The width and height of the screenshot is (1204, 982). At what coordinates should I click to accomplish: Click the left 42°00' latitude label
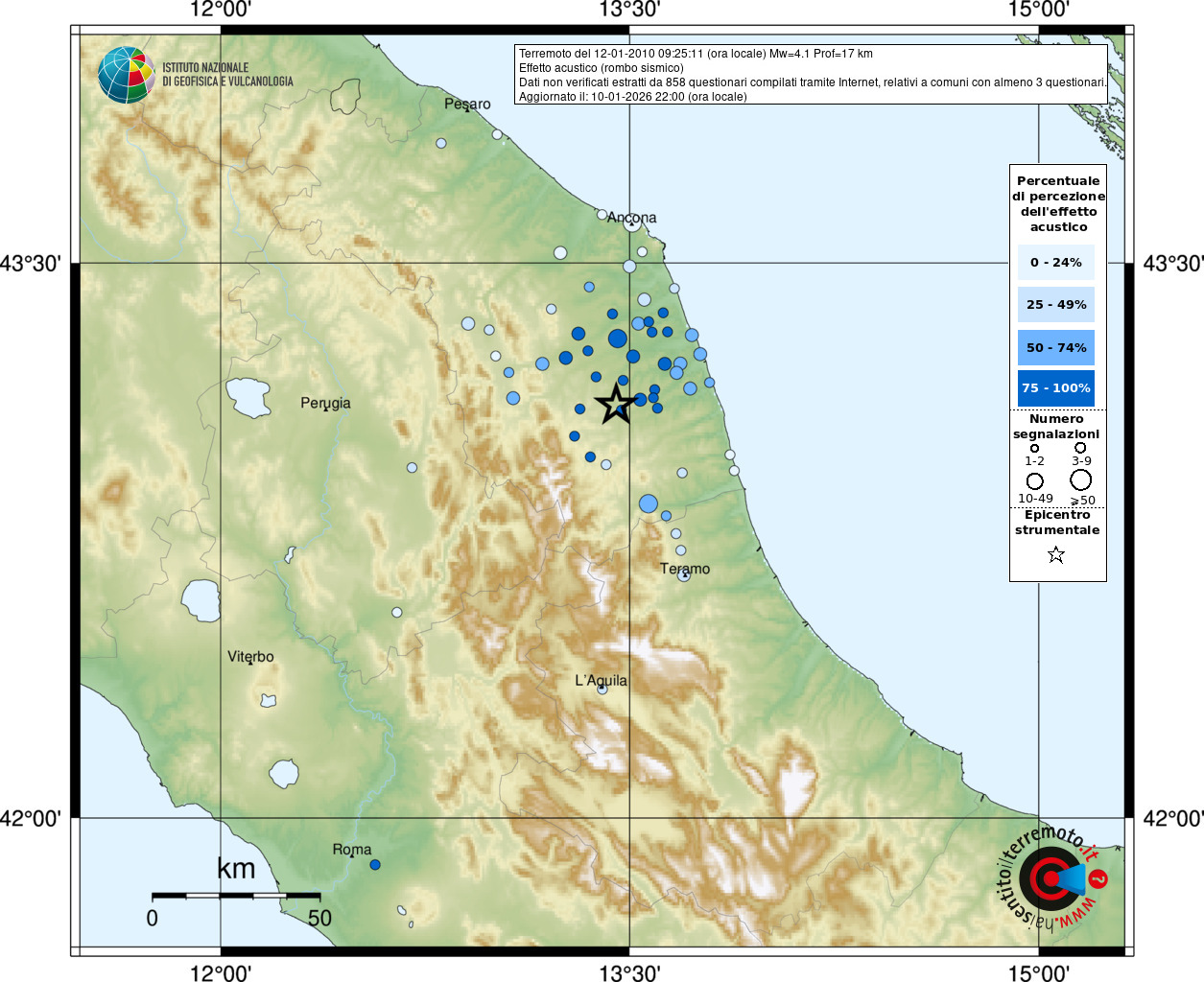pyautogui.click(x=30, y=818)
